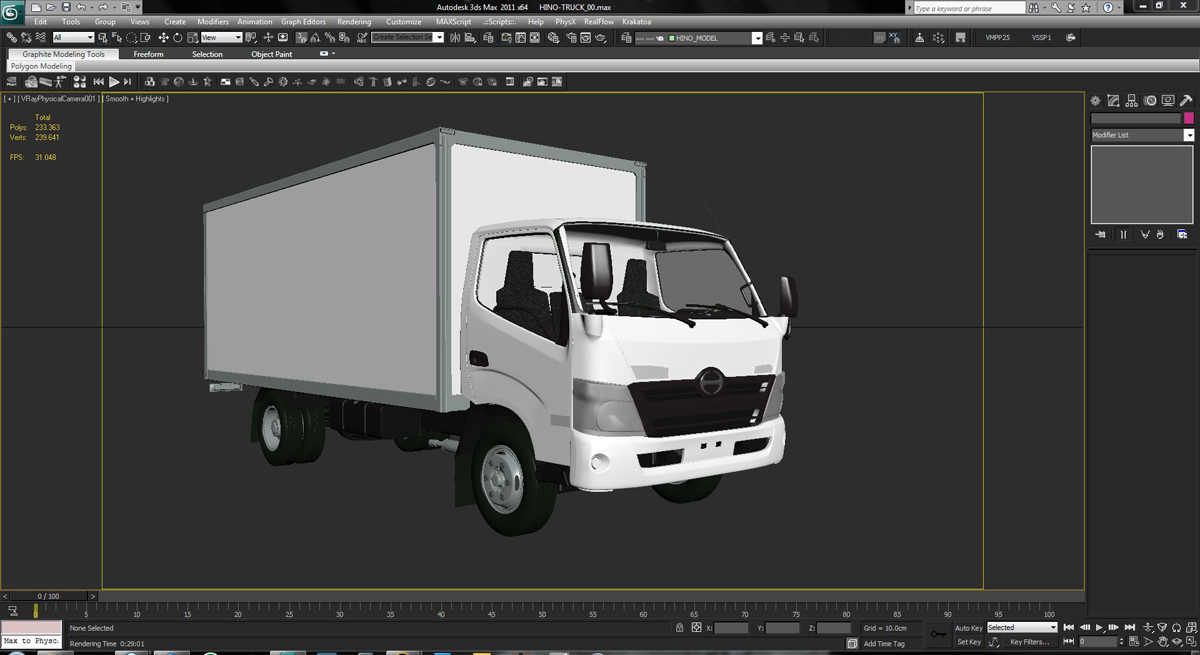Activate the Select and Rotate tool

tap(179, 38)
